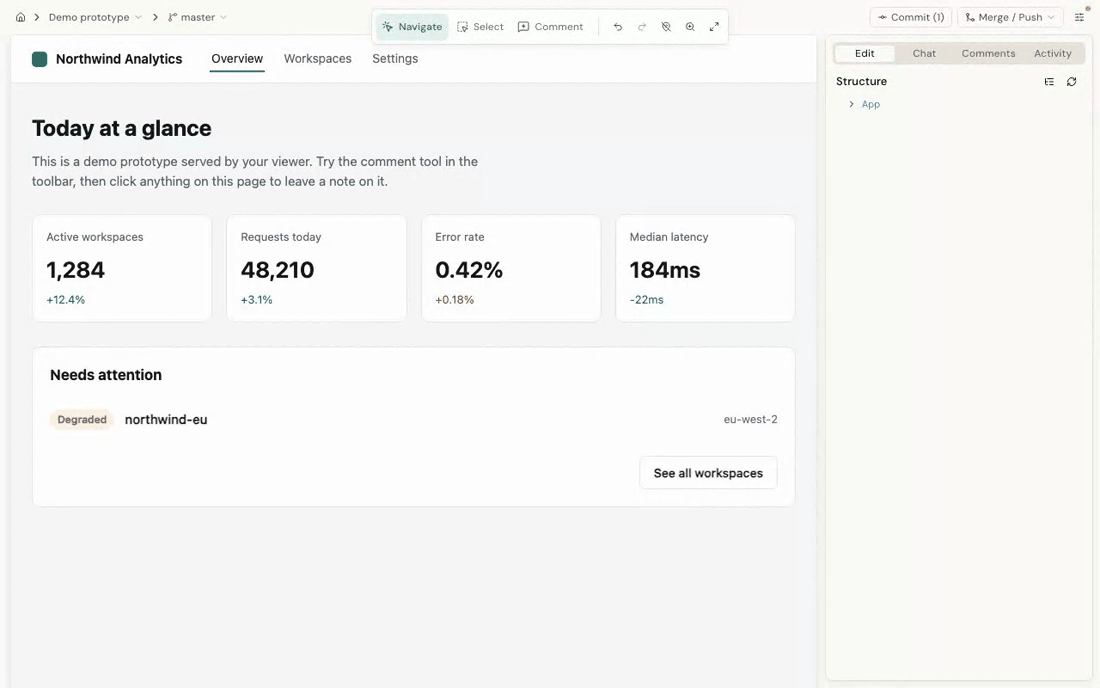Open the Demo prototype dropdown
Viewport: 1100px width, 688px height.
click(95, 18)
